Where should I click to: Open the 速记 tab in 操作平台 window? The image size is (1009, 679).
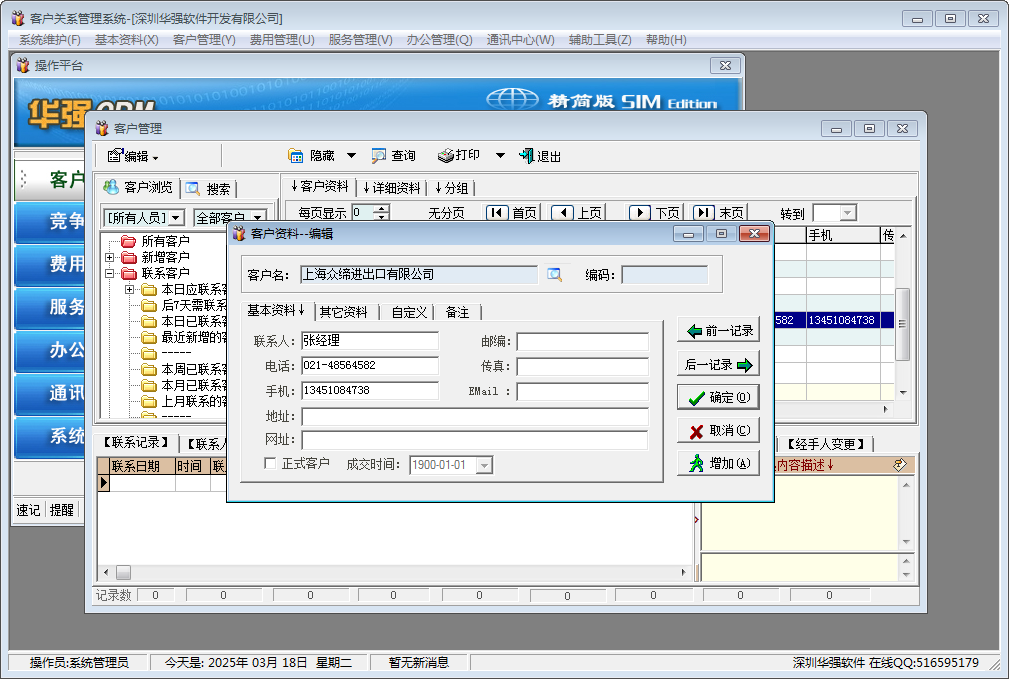click(28, 510)
